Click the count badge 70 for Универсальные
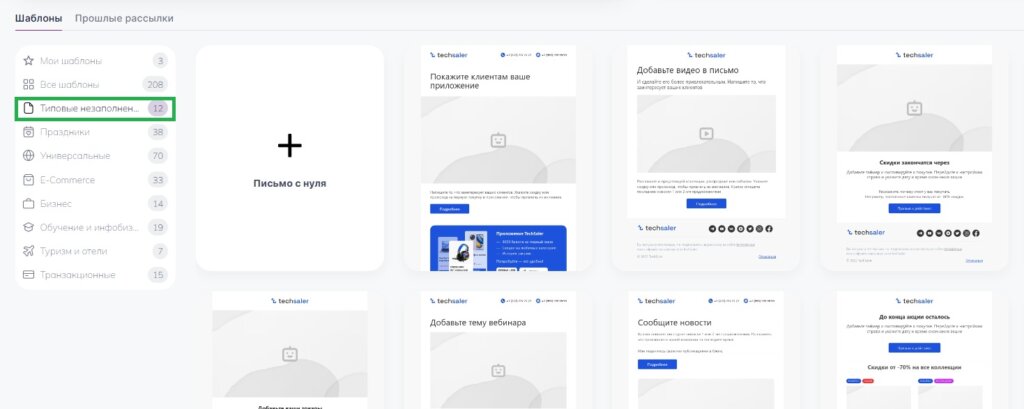Viewport: 1024px width, 409px height. pos(157,155)
